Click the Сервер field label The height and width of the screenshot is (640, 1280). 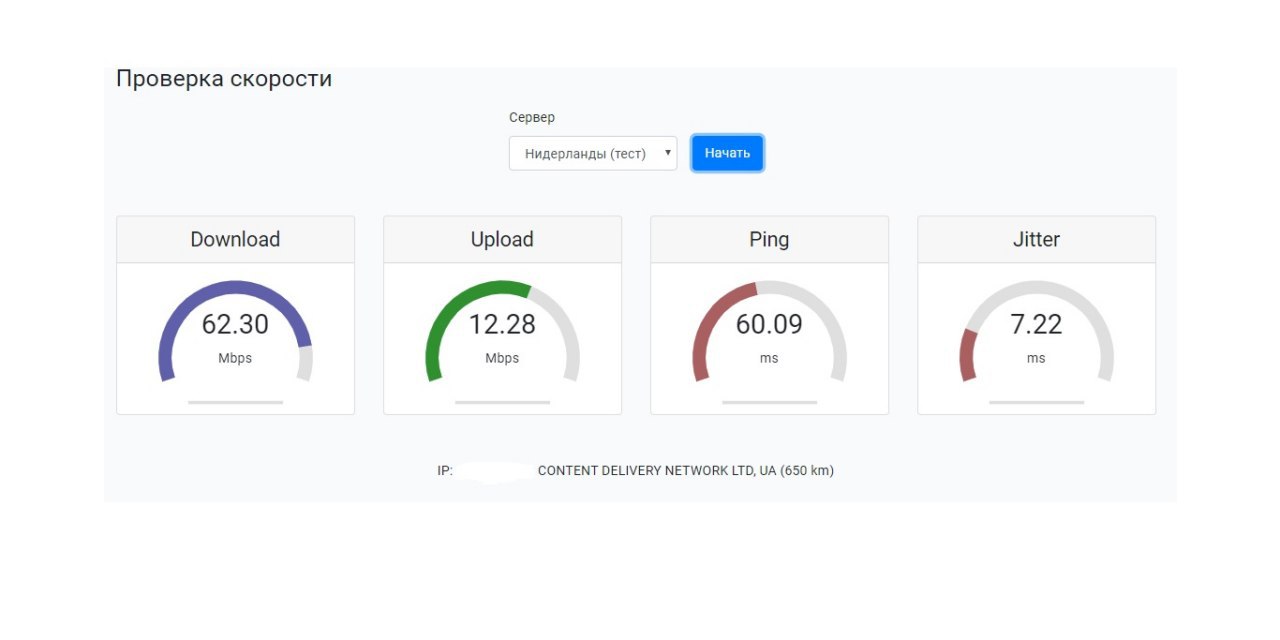[x=532, y=118]
